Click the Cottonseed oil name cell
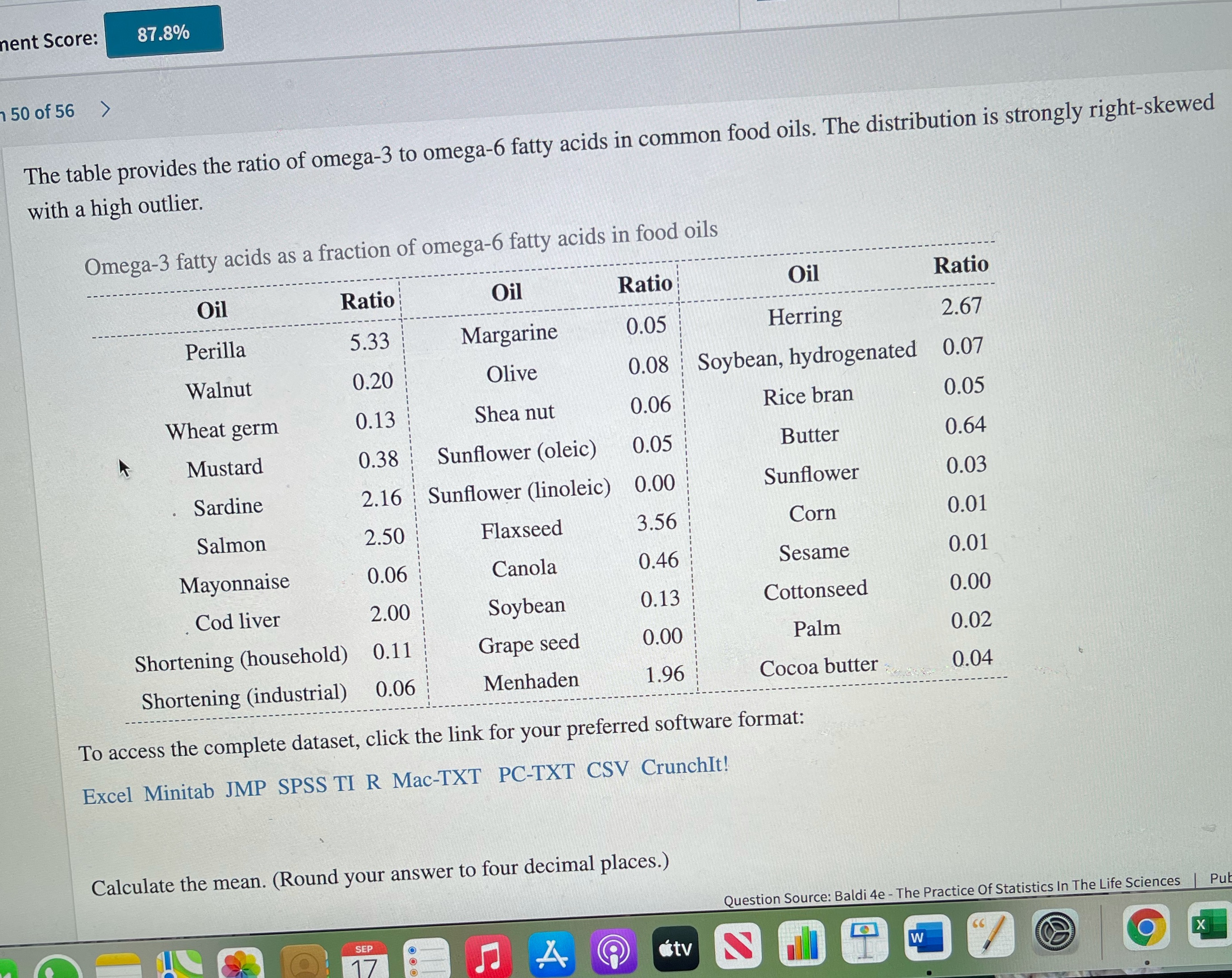The width and height of the screenshot is (1232, 978). (815, 590)
